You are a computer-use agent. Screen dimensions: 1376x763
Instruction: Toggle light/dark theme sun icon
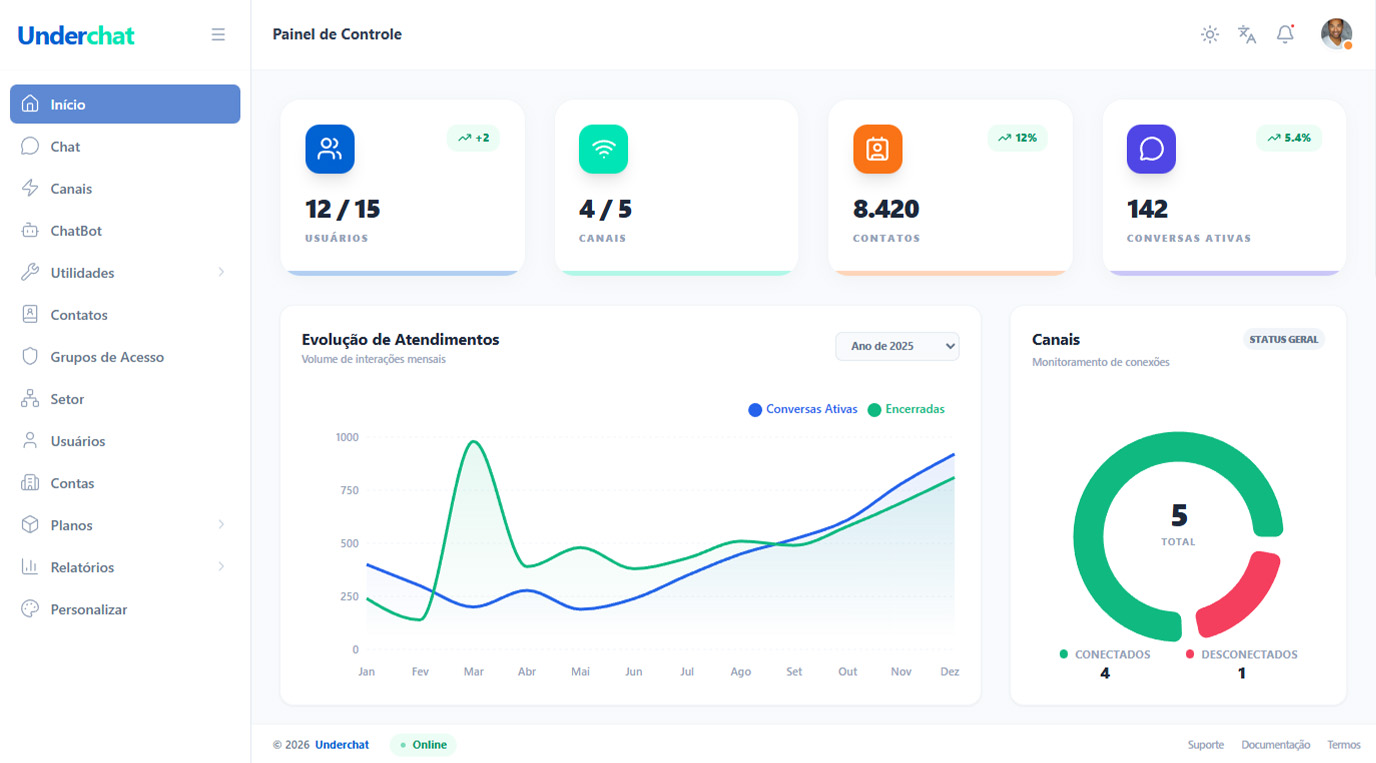[x=1210, y=35]
